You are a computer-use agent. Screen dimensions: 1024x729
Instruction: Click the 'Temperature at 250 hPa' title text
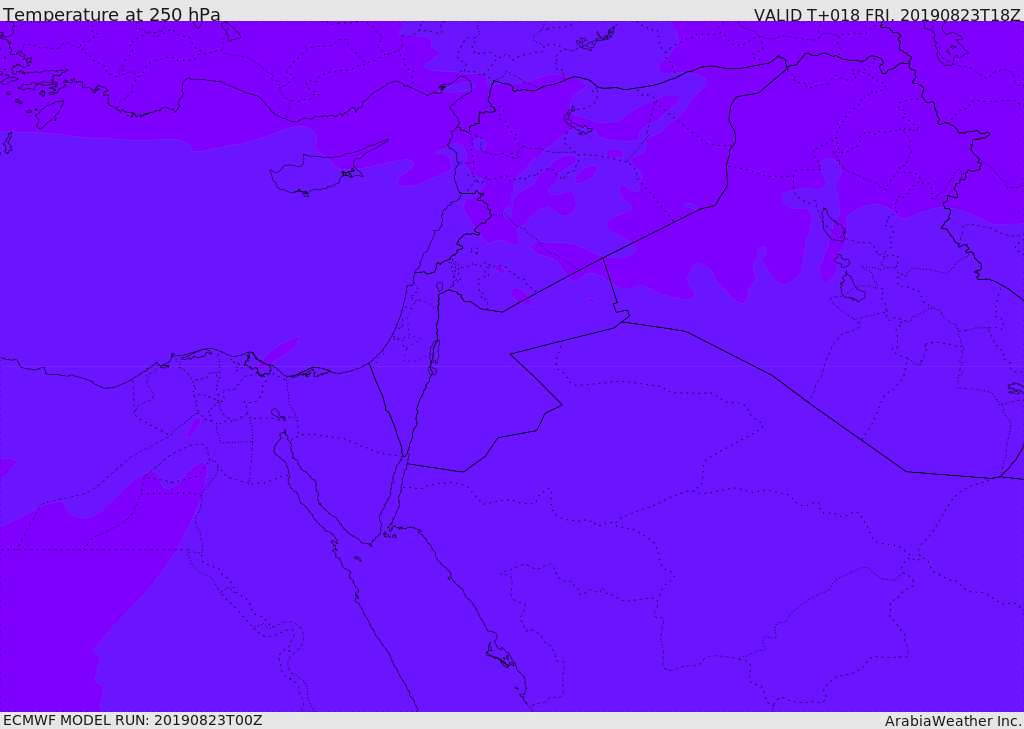[x=112, y=14]
